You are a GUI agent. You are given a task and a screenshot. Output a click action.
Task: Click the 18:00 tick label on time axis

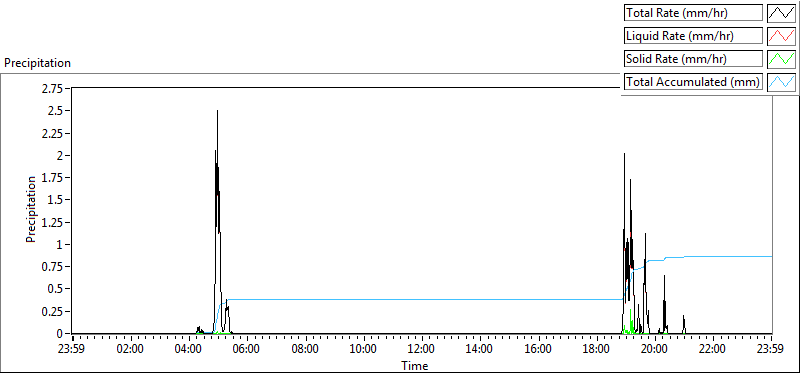597,350
